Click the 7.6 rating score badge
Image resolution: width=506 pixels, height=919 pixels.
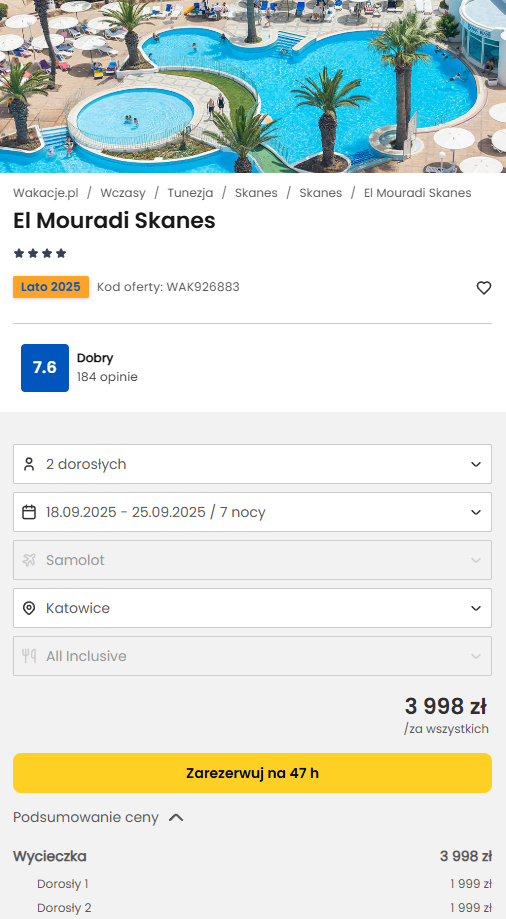point(45,367)
